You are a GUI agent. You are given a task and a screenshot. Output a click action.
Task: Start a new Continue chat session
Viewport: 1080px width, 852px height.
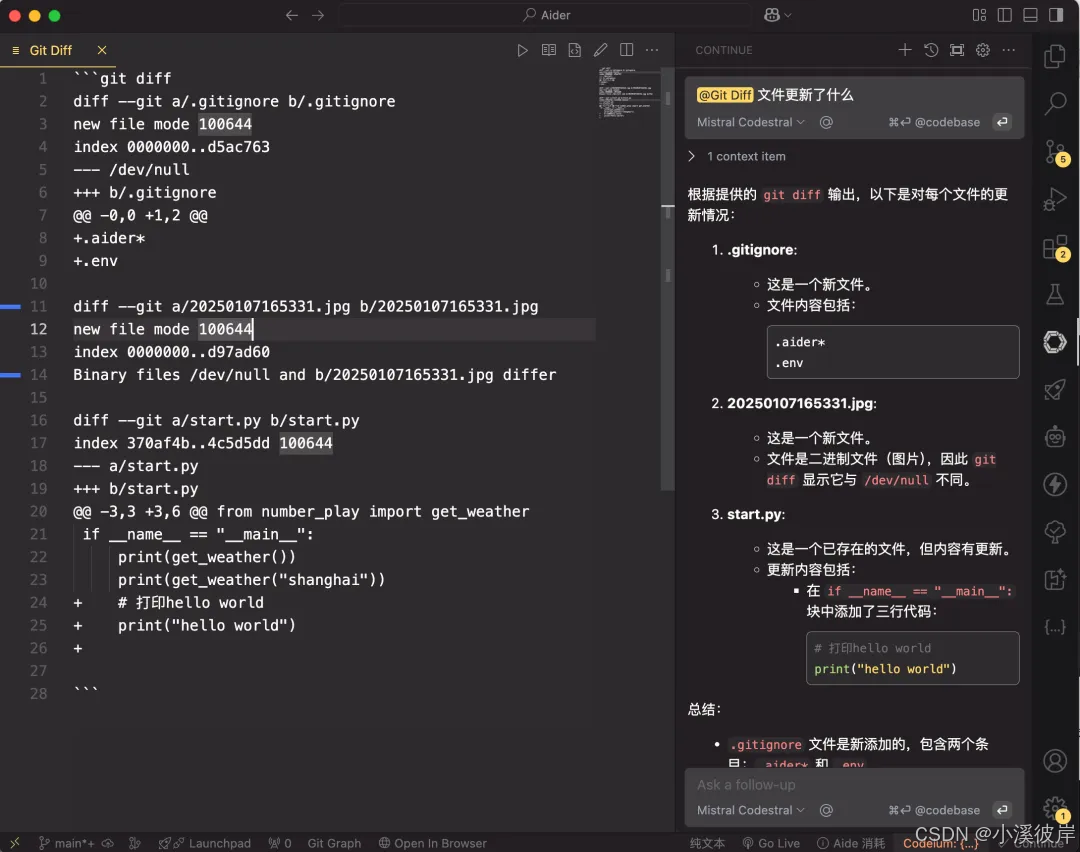[x=904, y=50]
